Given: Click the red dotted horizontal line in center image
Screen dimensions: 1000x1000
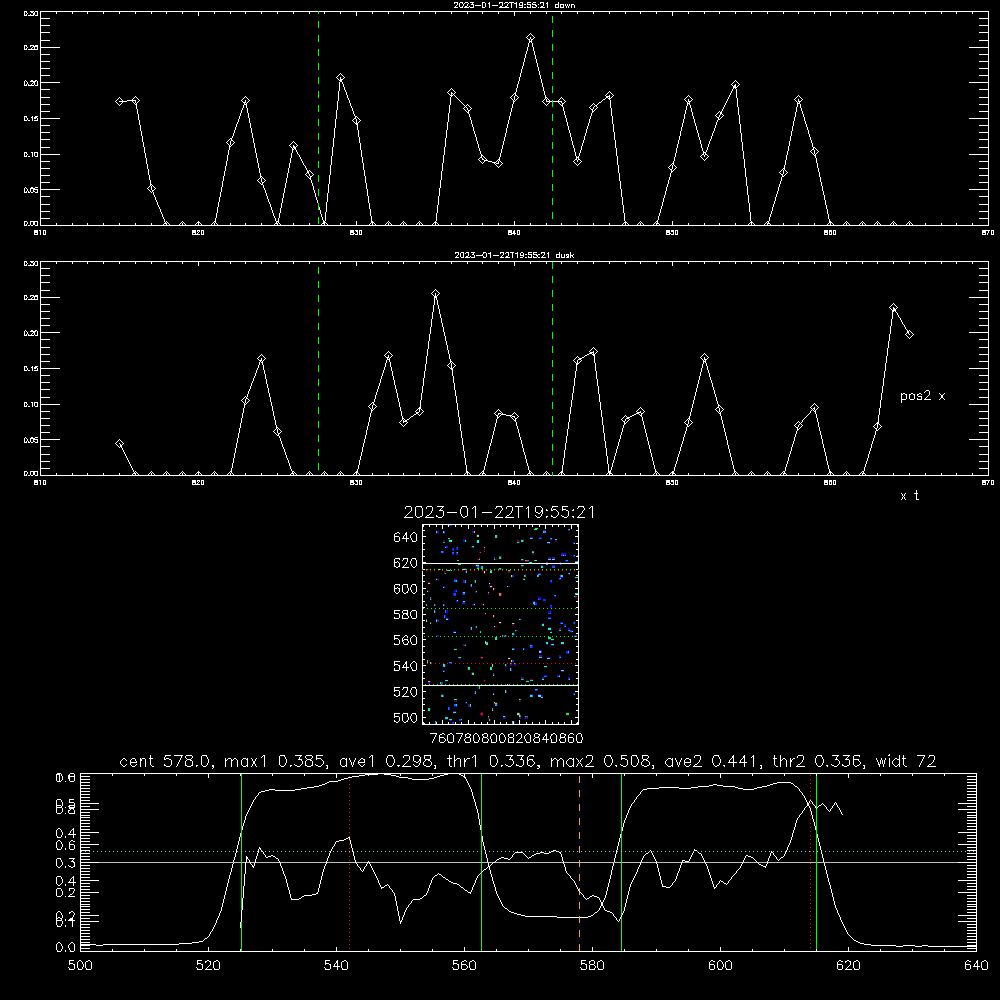Looking at the screenshot, I should coord(500,664).
